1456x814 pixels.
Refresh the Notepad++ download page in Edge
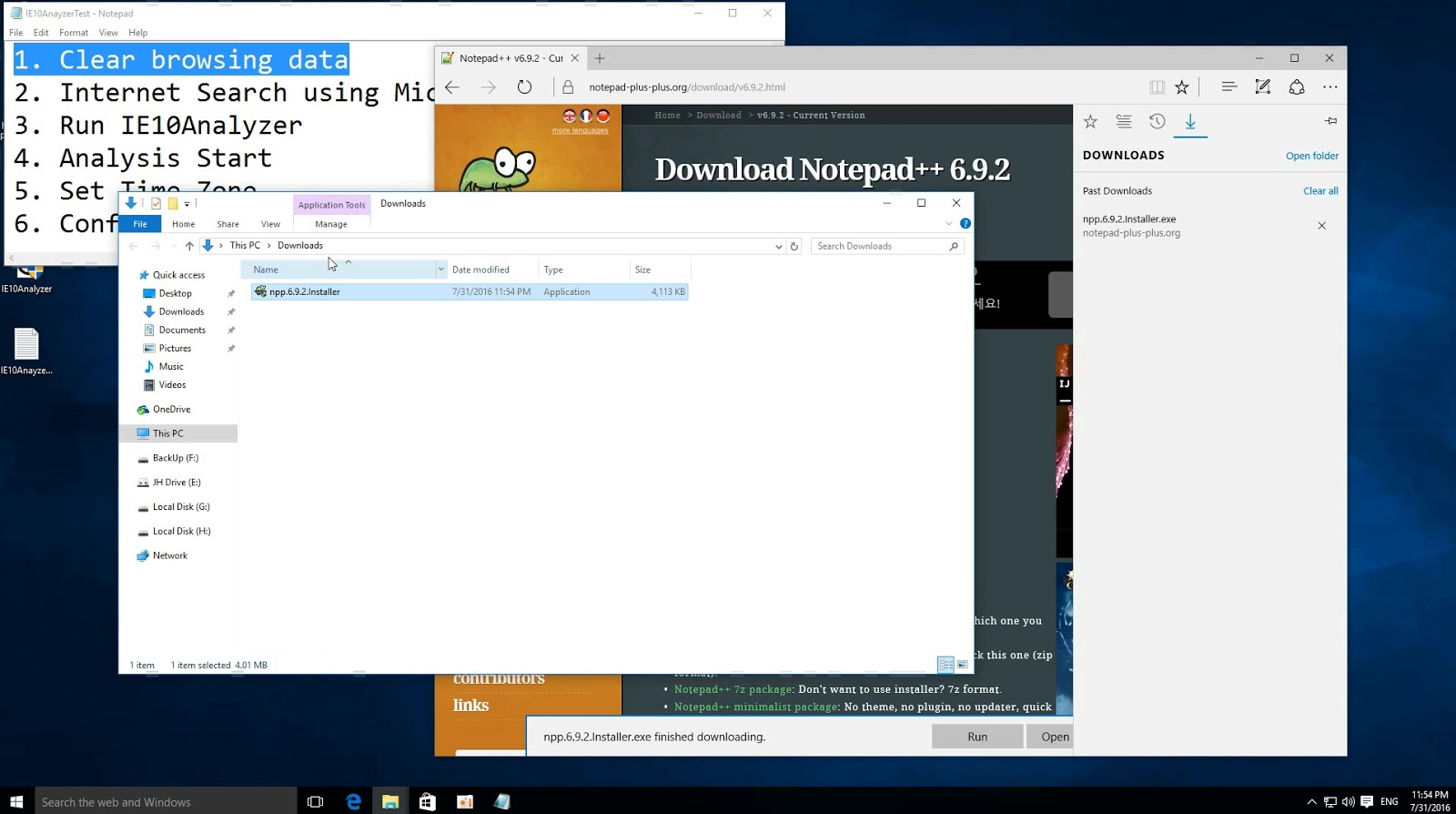(x=524, y=87)
